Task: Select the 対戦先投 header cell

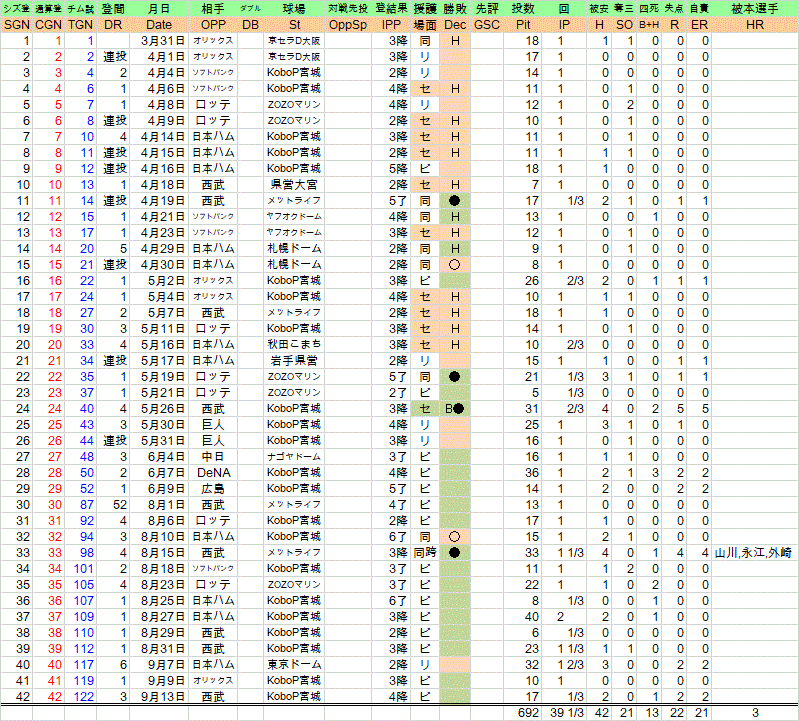Action: point(348,9)
